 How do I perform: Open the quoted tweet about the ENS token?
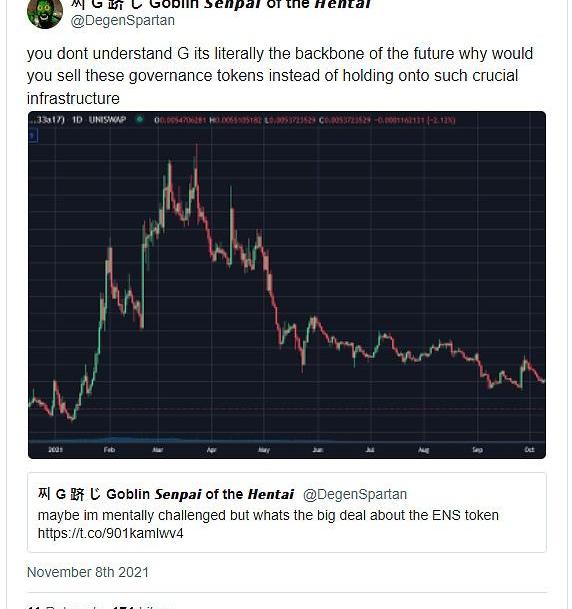[287, 512]
